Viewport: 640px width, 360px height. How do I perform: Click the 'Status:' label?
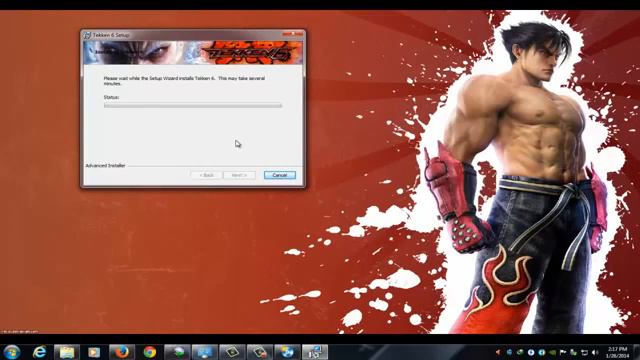point(111,98)
